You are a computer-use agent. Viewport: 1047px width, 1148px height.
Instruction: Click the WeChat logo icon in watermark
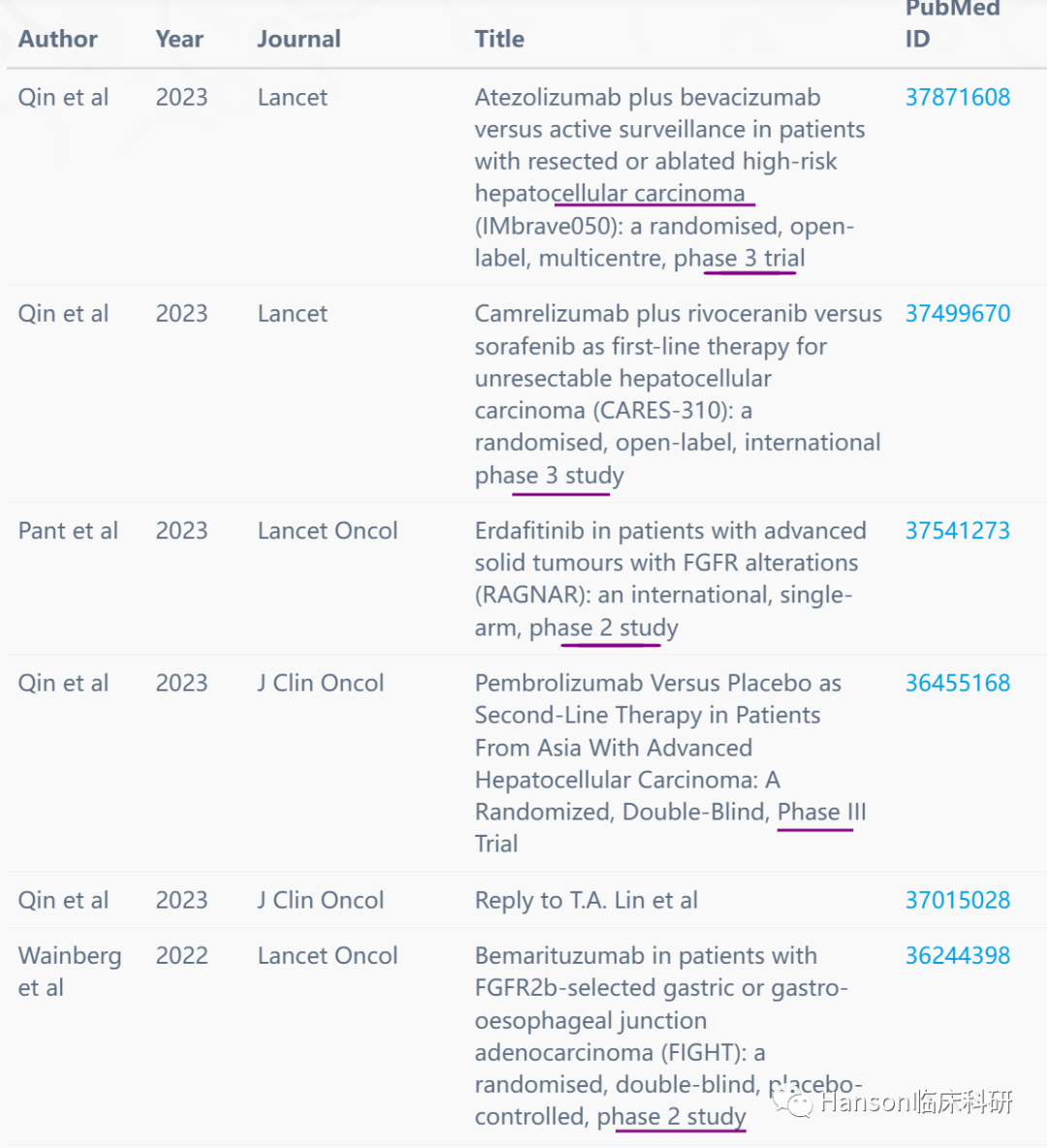[x=792, y=1102]
